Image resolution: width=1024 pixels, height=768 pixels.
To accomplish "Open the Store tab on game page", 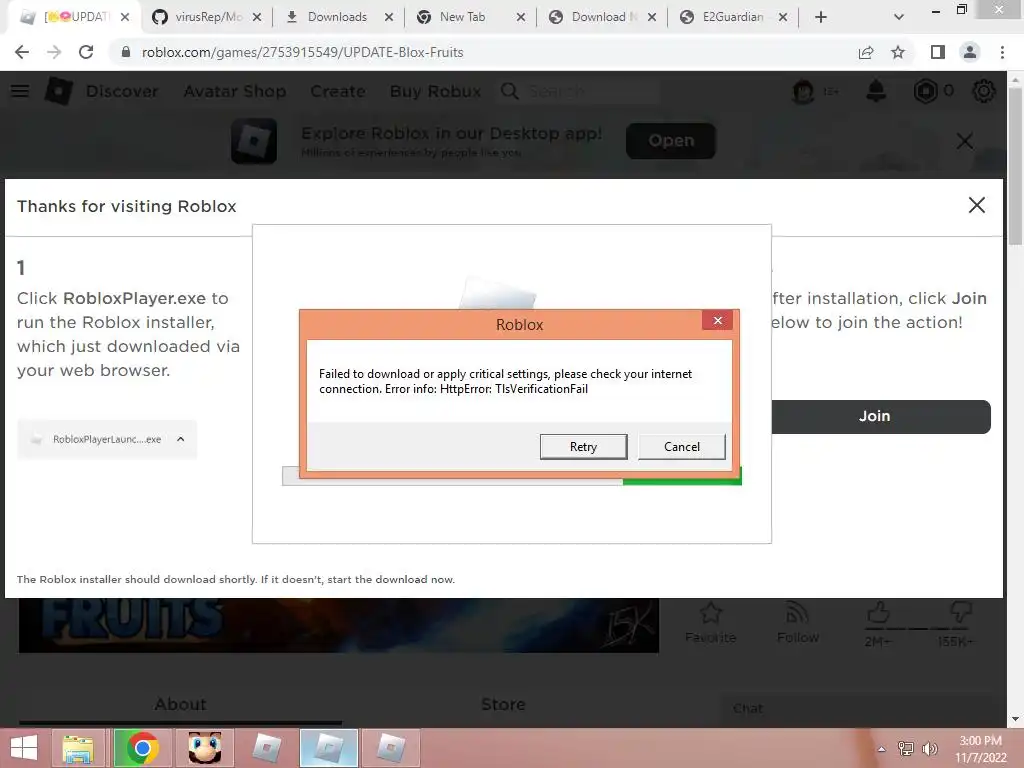I will point(503,704).
